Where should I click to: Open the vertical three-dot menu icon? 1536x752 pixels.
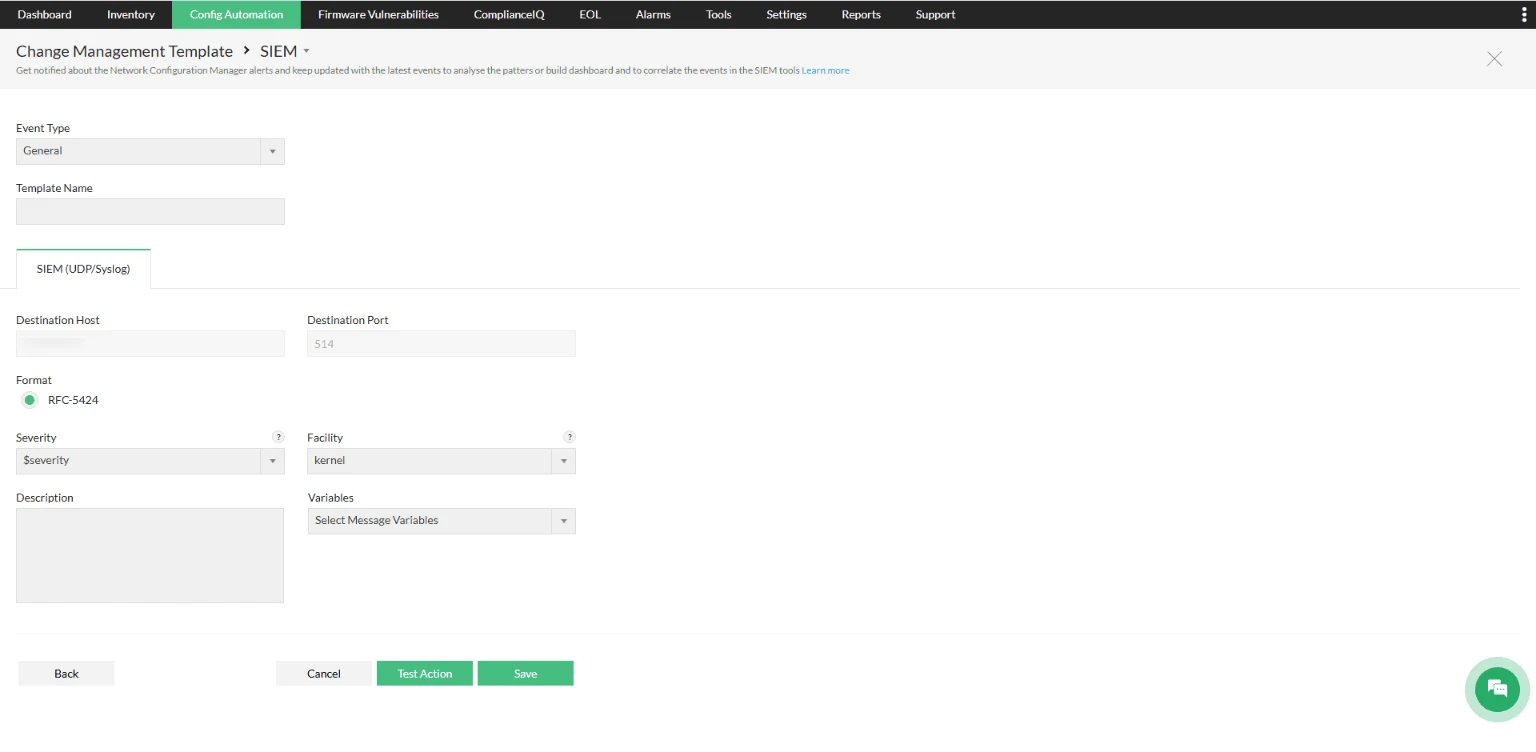[1524, 14]
